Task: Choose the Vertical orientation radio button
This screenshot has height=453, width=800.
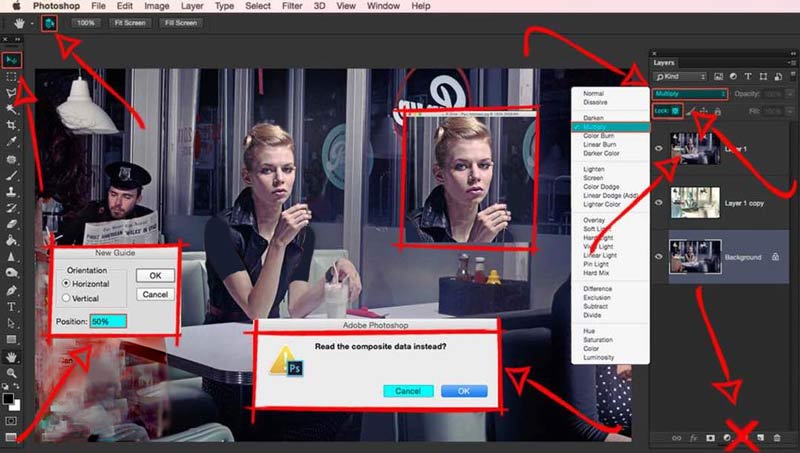Action: point(67,297)
